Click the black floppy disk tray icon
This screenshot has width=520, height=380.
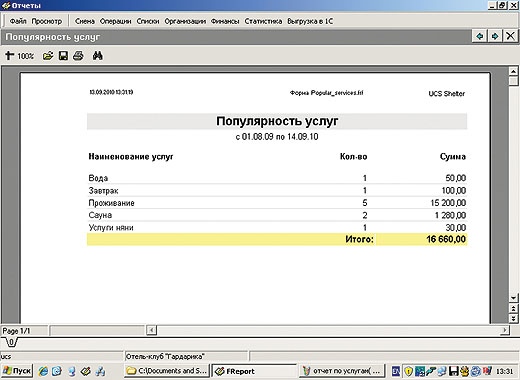454,371
